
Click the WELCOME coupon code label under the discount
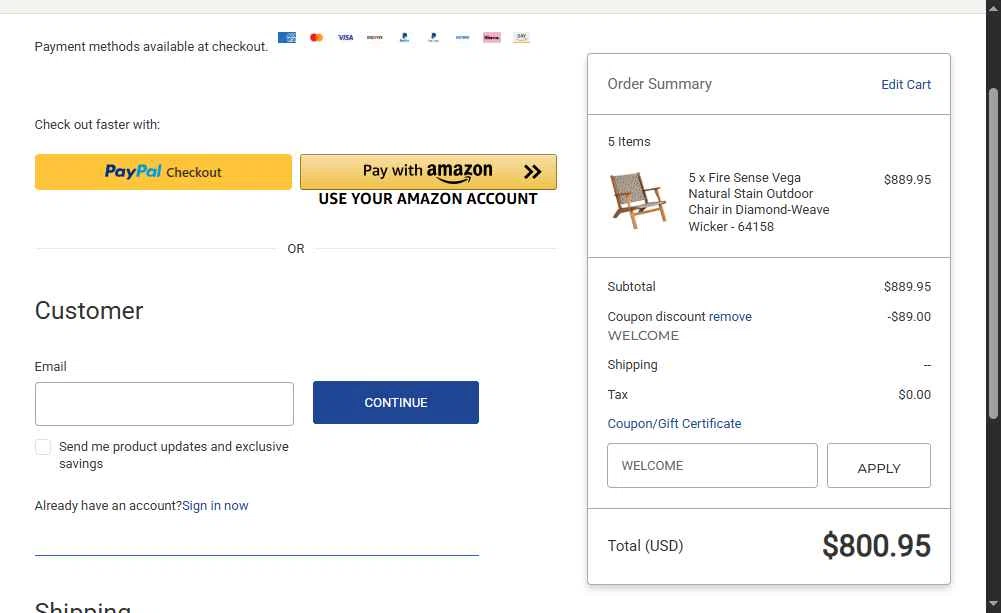[x=643, y=336]
